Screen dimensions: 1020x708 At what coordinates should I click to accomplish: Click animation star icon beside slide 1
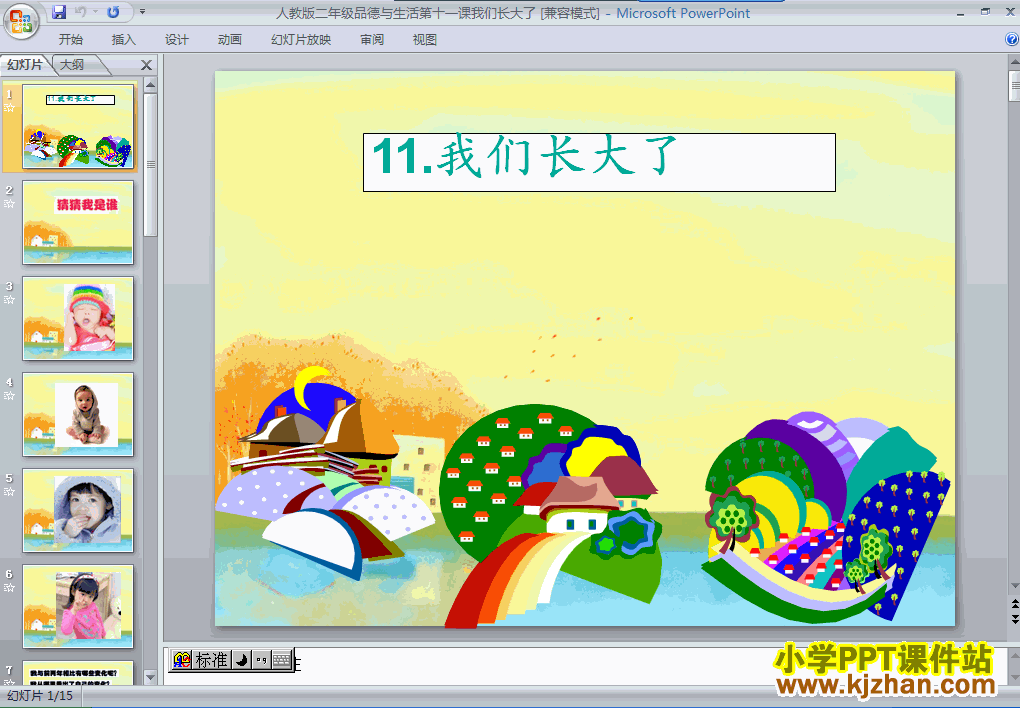pos(9,108)
